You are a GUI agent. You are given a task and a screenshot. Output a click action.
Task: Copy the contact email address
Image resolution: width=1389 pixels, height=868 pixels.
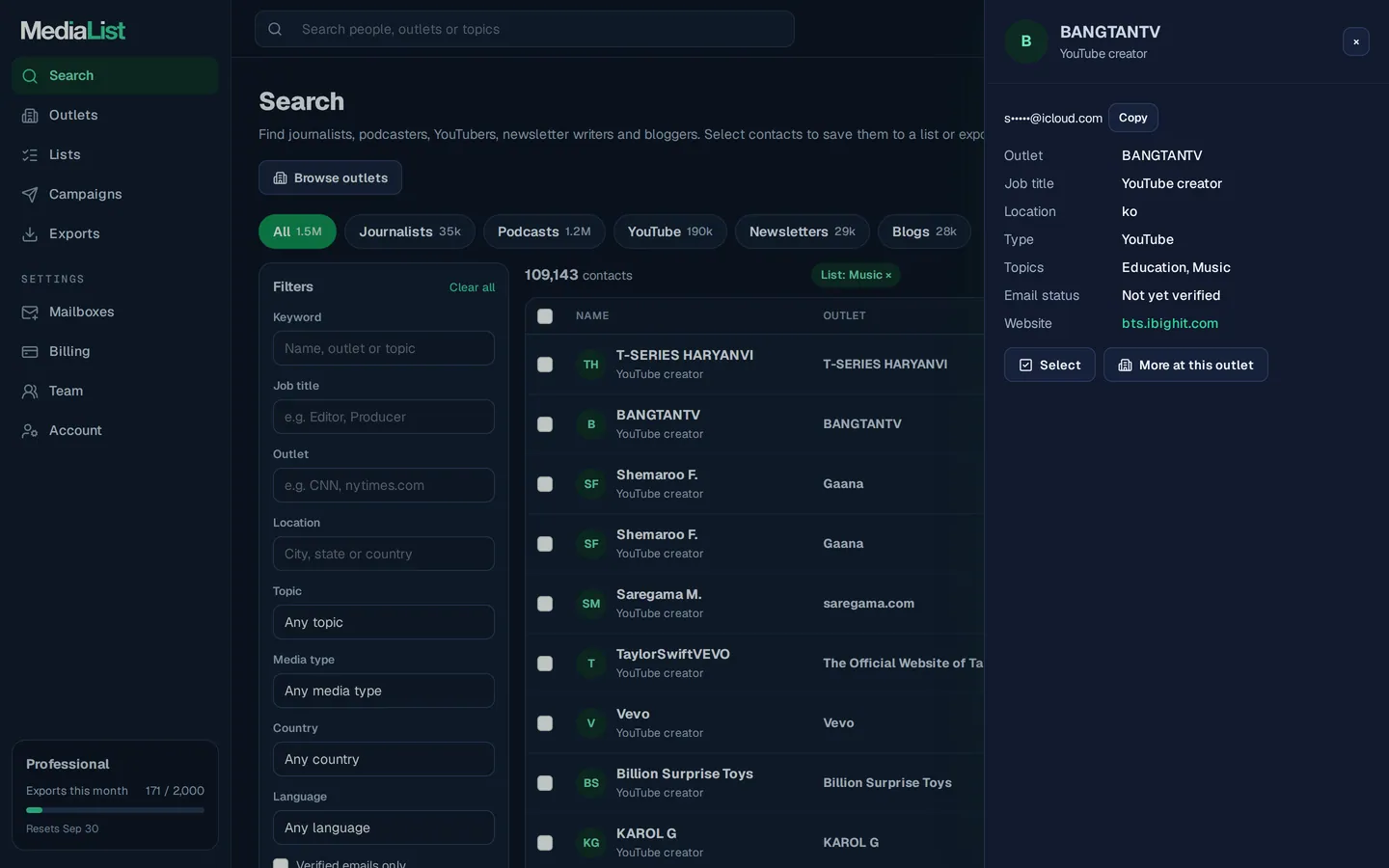point(1133,118)
